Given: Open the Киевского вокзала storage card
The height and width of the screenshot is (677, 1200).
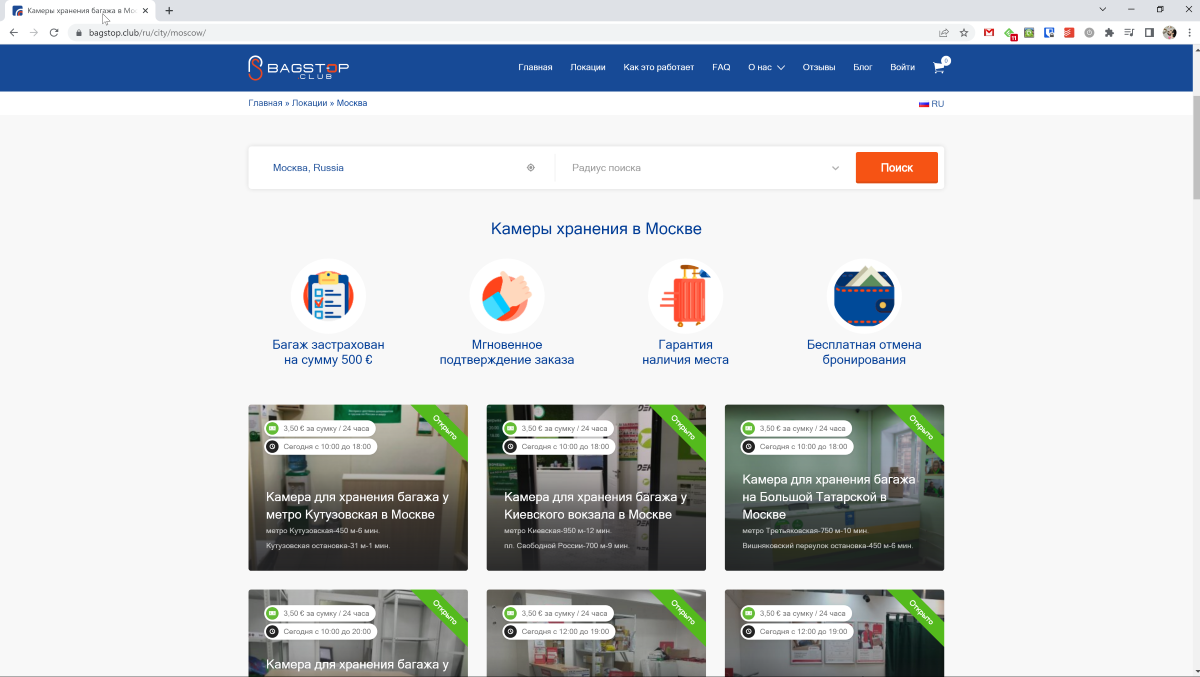Looking at the screenshot, I should point(596,487).
